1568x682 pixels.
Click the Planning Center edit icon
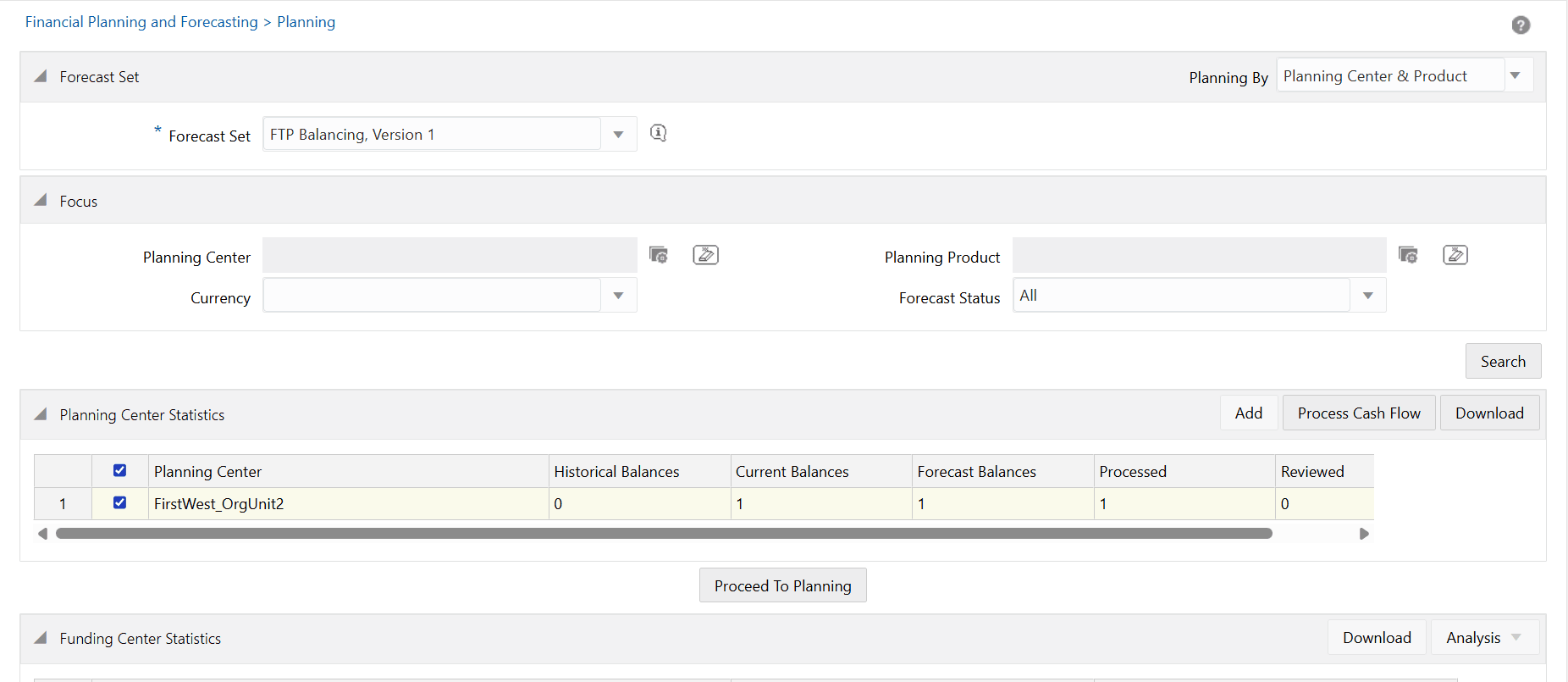[x=705, y=255]
